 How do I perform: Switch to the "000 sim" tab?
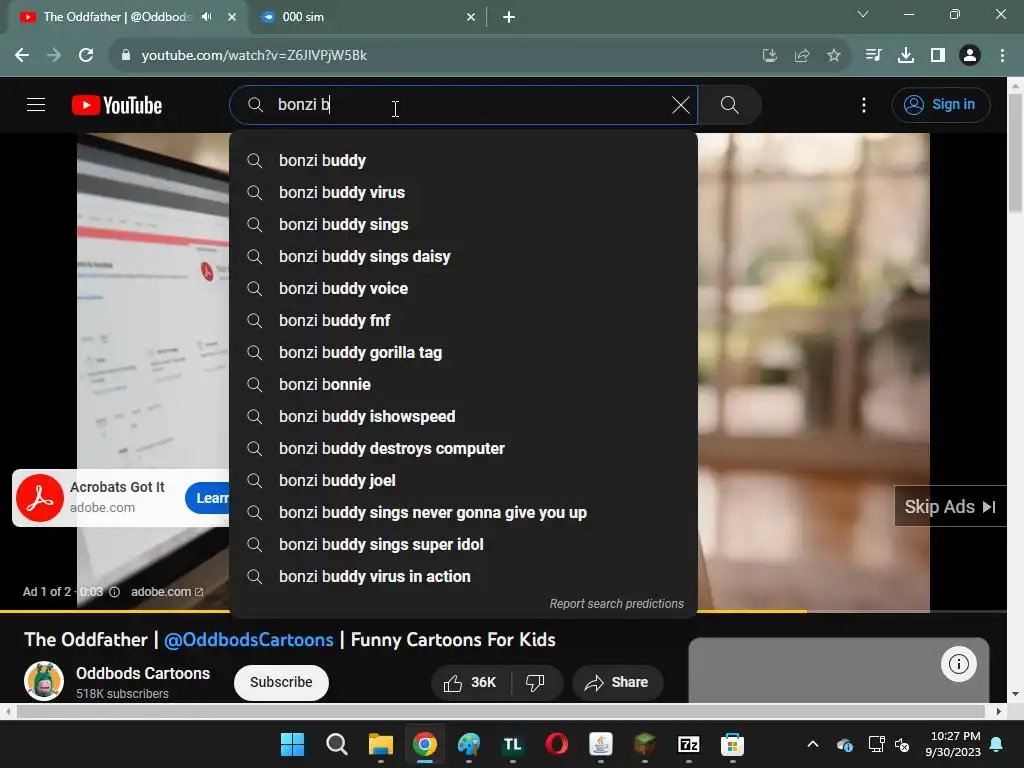[366, 17]
